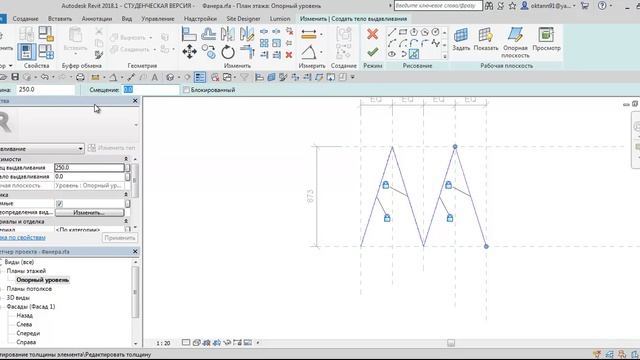Select the Mirror draw axis tool
This screenshot has height=360, width=640.
(x=247, y=34)
